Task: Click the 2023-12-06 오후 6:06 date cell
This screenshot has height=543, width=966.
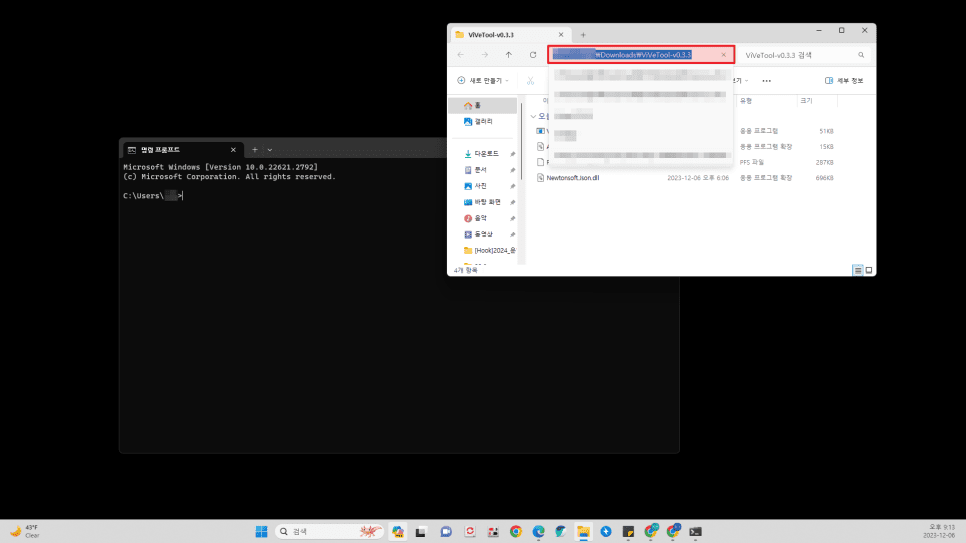Action: click(698, 178)
